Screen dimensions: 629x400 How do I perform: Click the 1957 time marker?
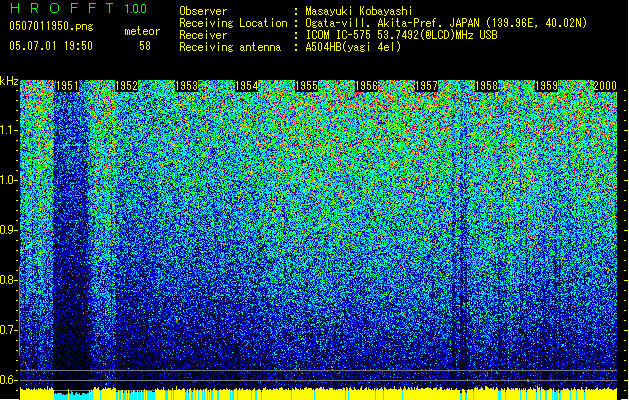[426, 86]
